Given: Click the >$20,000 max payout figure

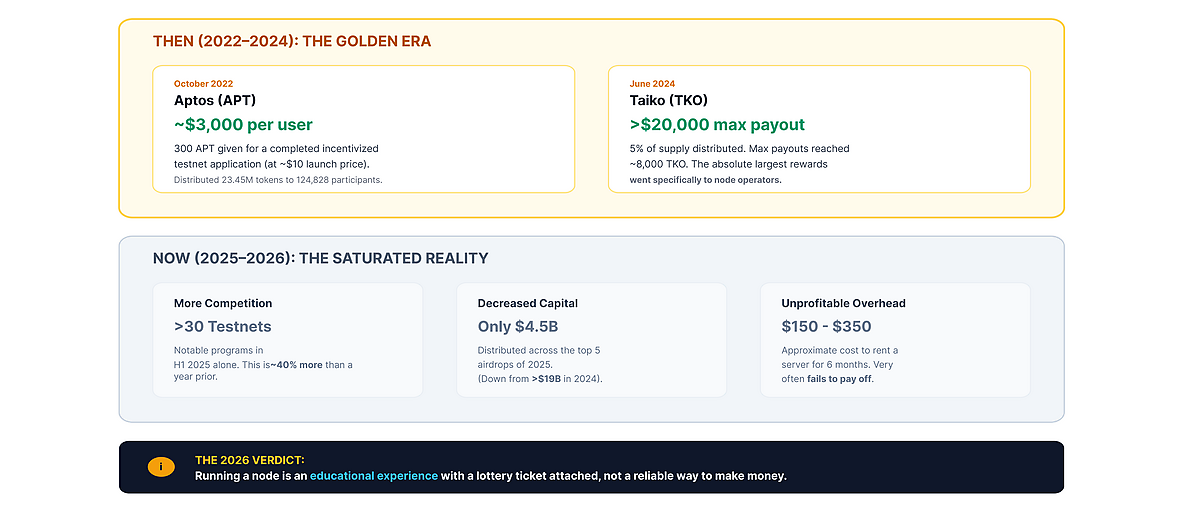Looking at the screenshot, I should click(x=717, y=125).
